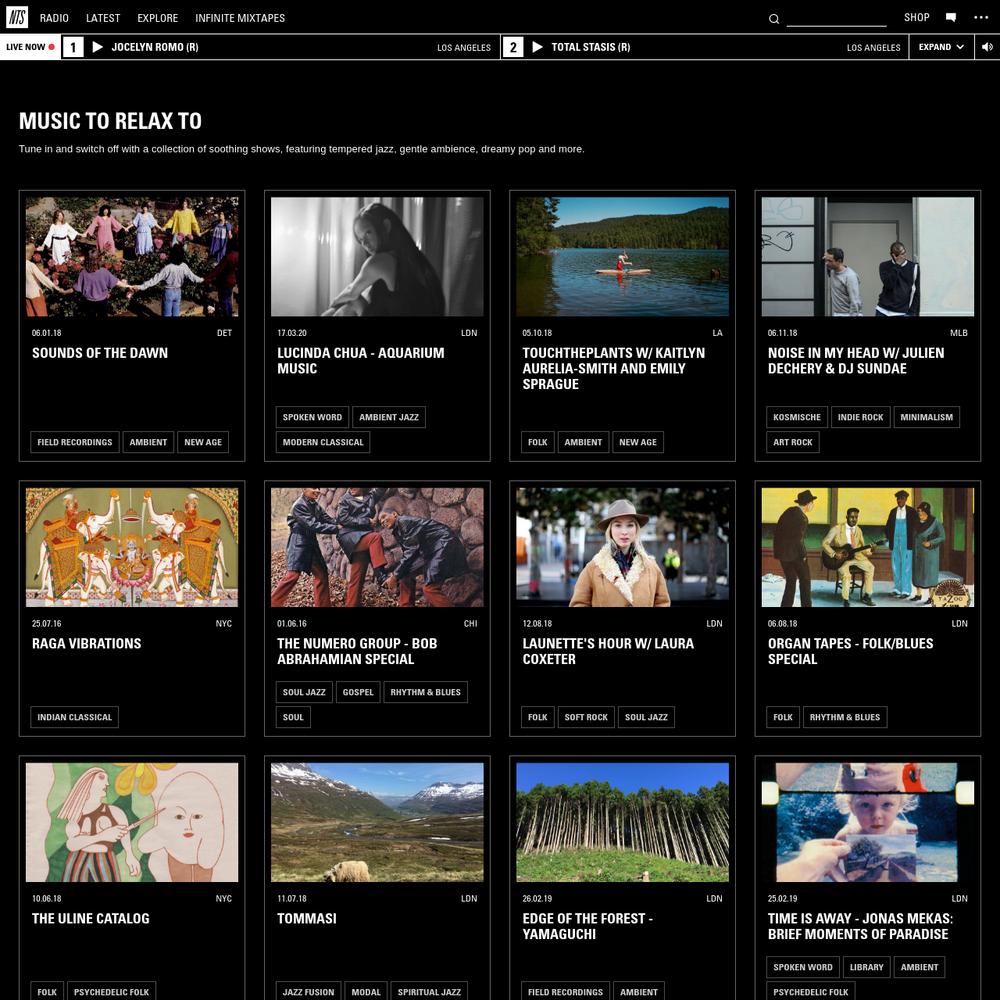Select the Spiritual Jazz tag

429,992
